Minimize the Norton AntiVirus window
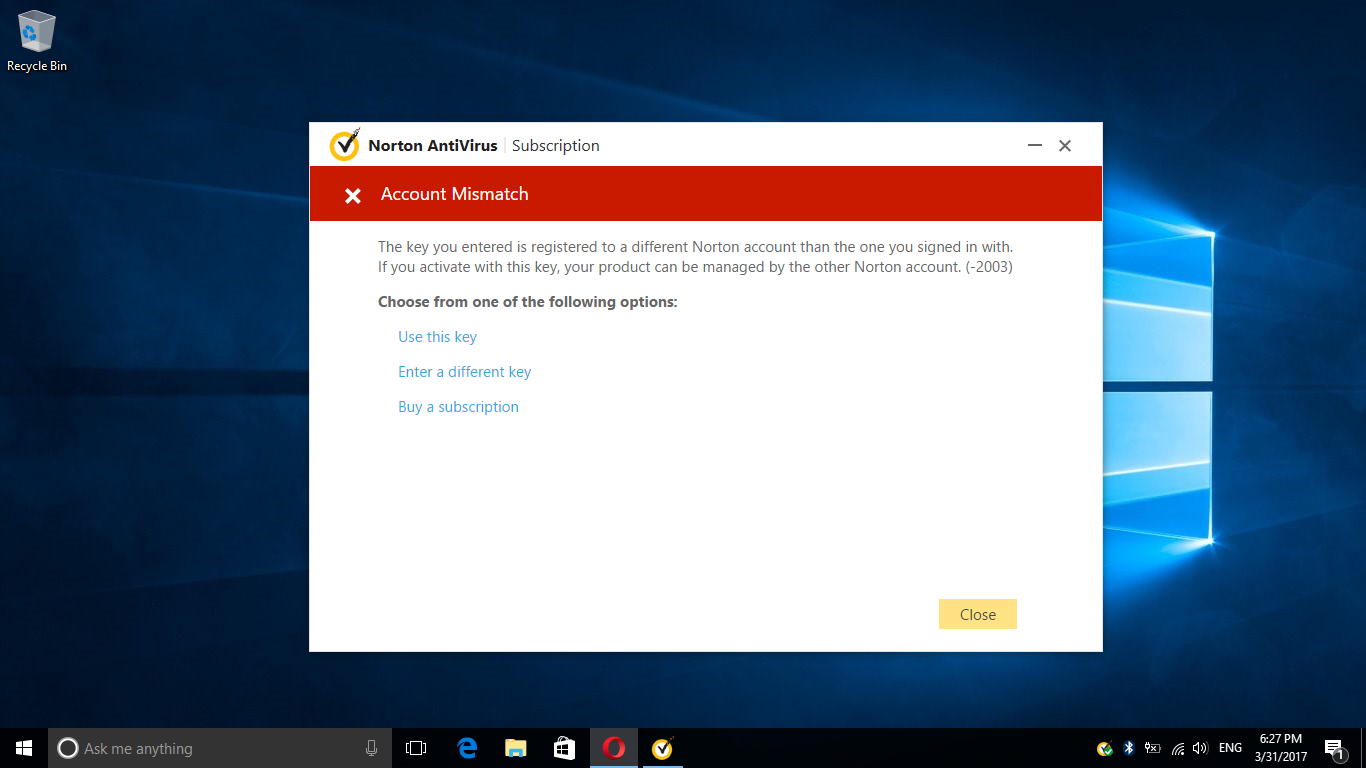The height and width of the screenshot is (768, 1366). [x=1035, y=146]
